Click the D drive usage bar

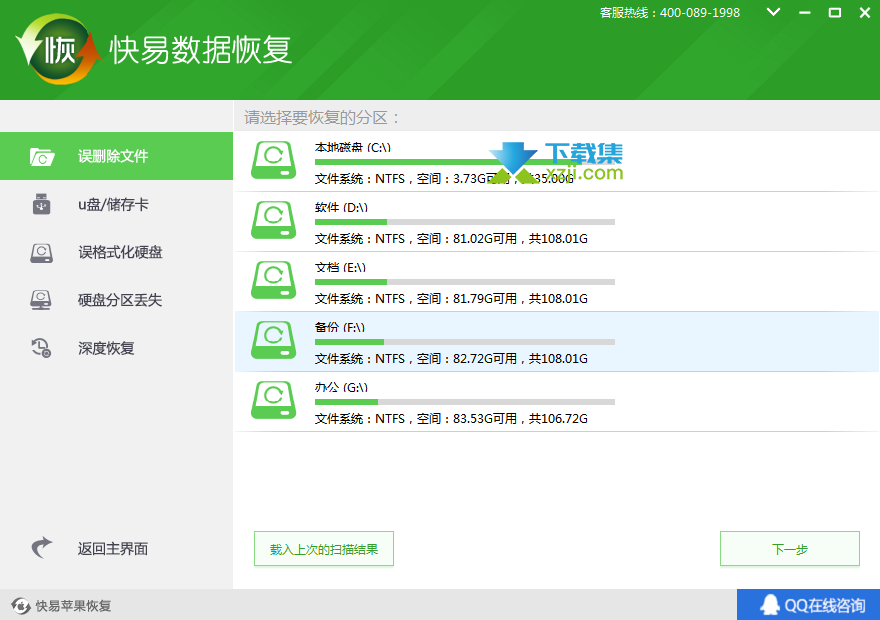[x=465, y=222]
